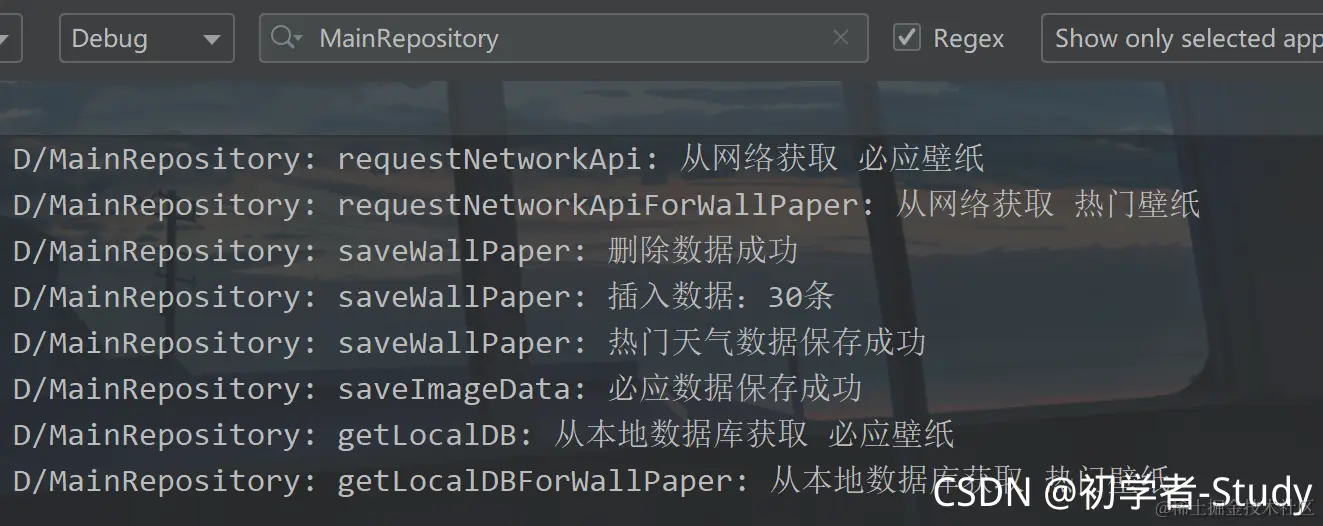
Task: Select log line saveImageData: 必应数据保存成功
Action: pyautogui.click(x=437, y=388)
